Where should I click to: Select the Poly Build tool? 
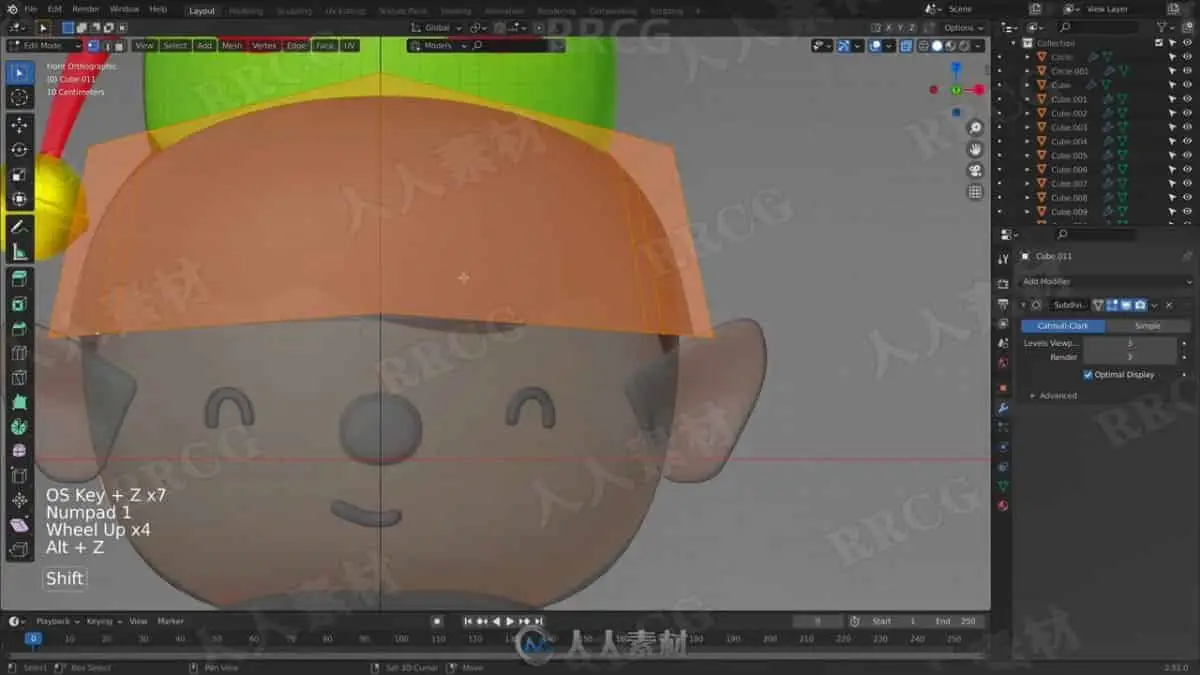[x=19, y=402]
